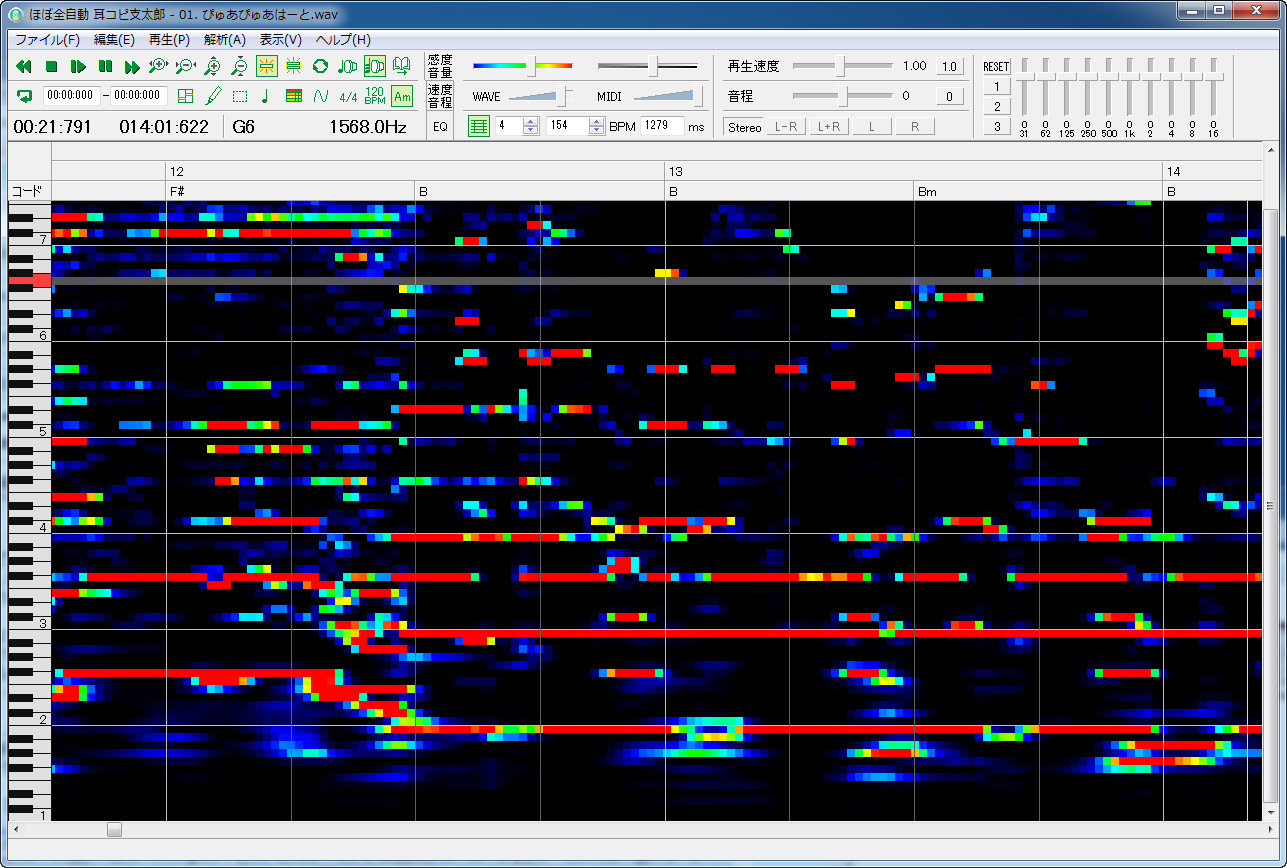
Task: Stop playback with the green stop icon
Action: click(x=51, y=67)
